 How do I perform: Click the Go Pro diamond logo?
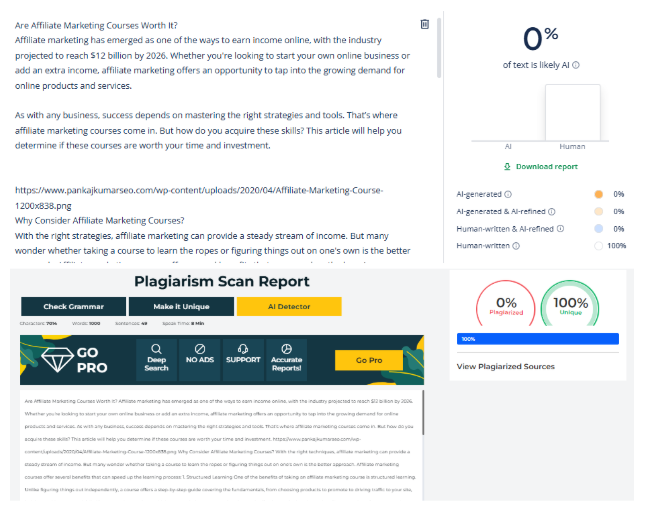(x=57, y=360)
